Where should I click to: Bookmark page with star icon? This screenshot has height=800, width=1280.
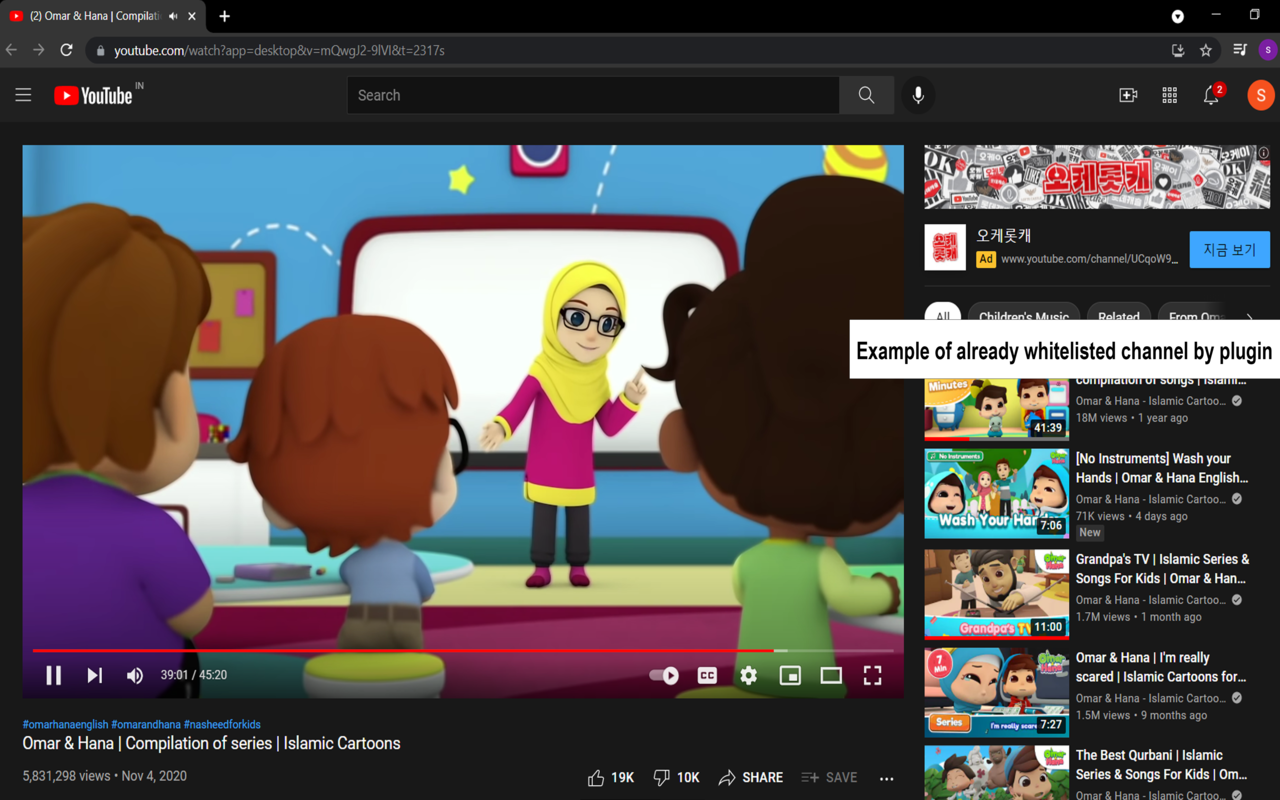[1206, 50]
